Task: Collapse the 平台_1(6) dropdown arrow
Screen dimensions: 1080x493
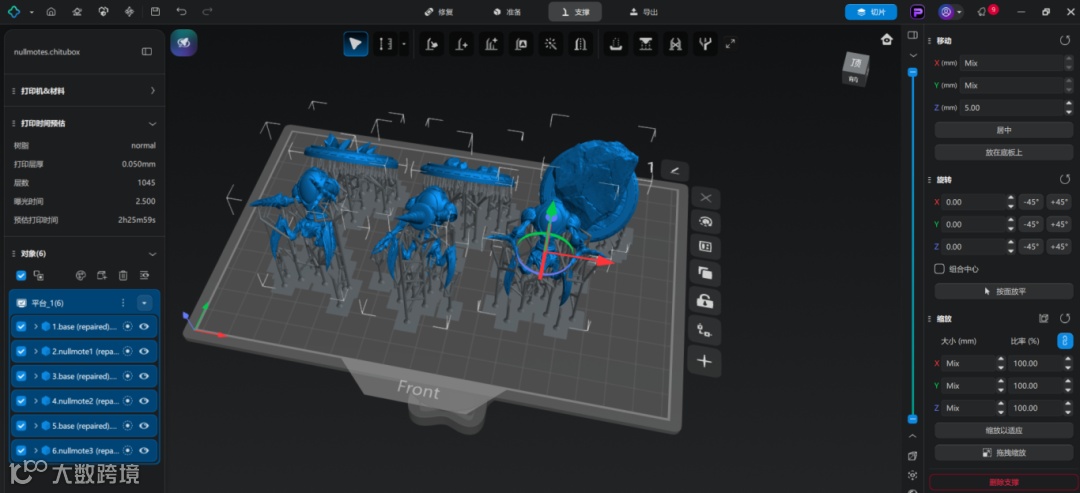Action: pyautogui.click(x=144, y=303)
